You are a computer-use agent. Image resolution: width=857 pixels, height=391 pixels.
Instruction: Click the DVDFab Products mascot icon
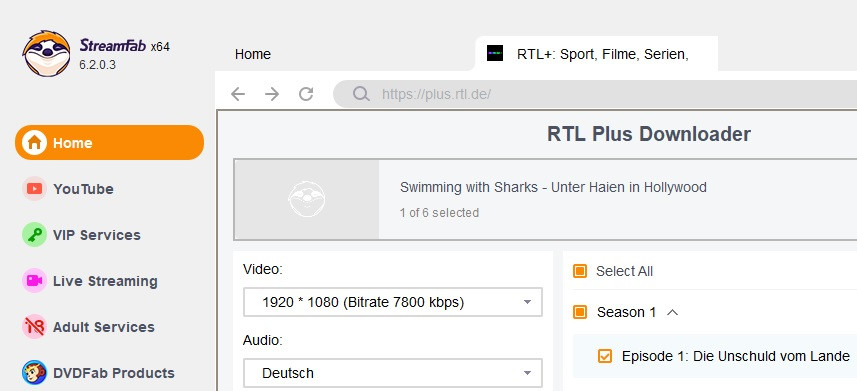click(34, 373)
